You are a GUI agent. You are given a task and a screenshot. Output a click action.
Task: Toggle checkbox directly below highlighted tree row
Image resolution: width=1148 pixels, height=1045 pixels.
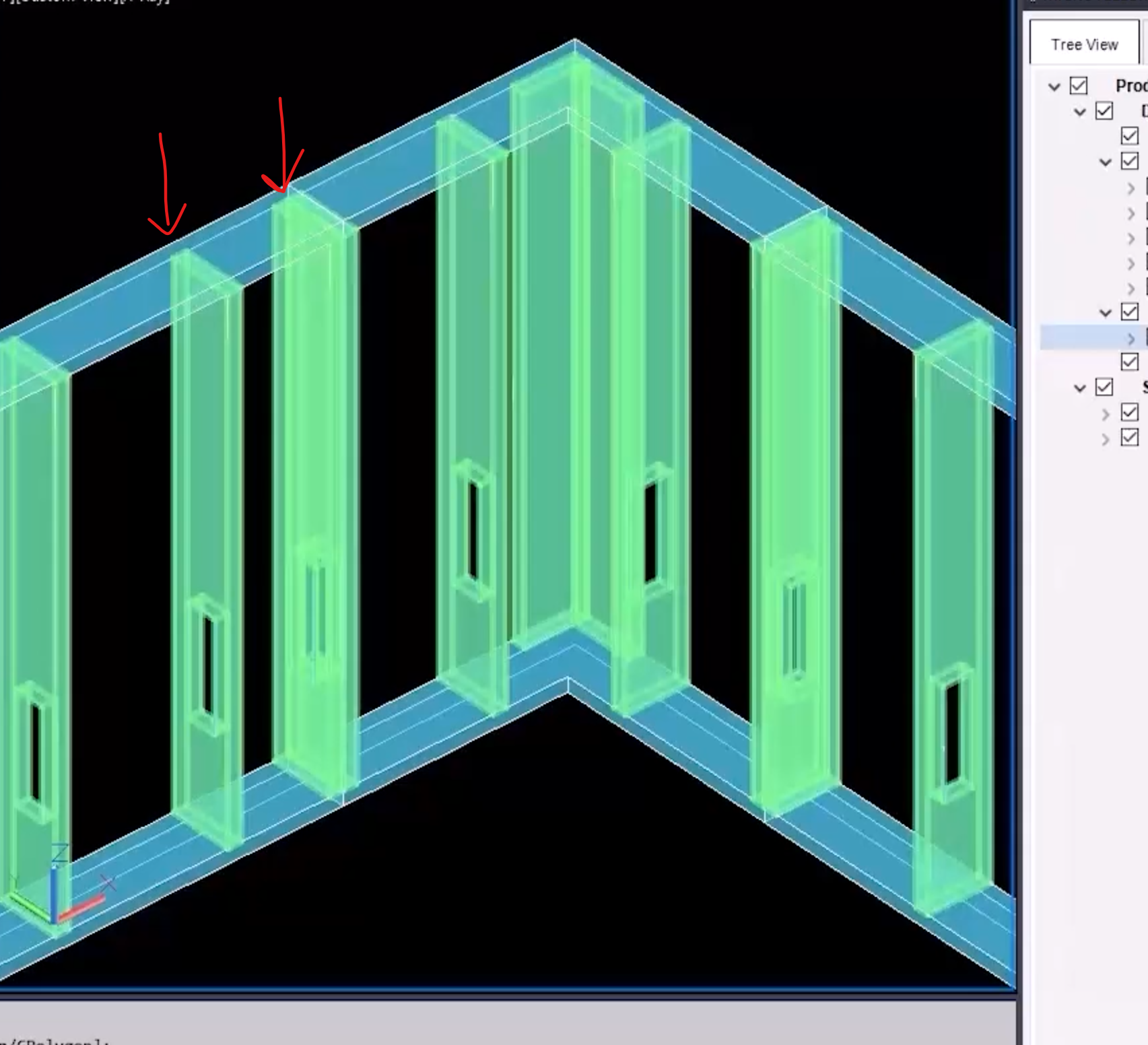[x=1130, y=362]
